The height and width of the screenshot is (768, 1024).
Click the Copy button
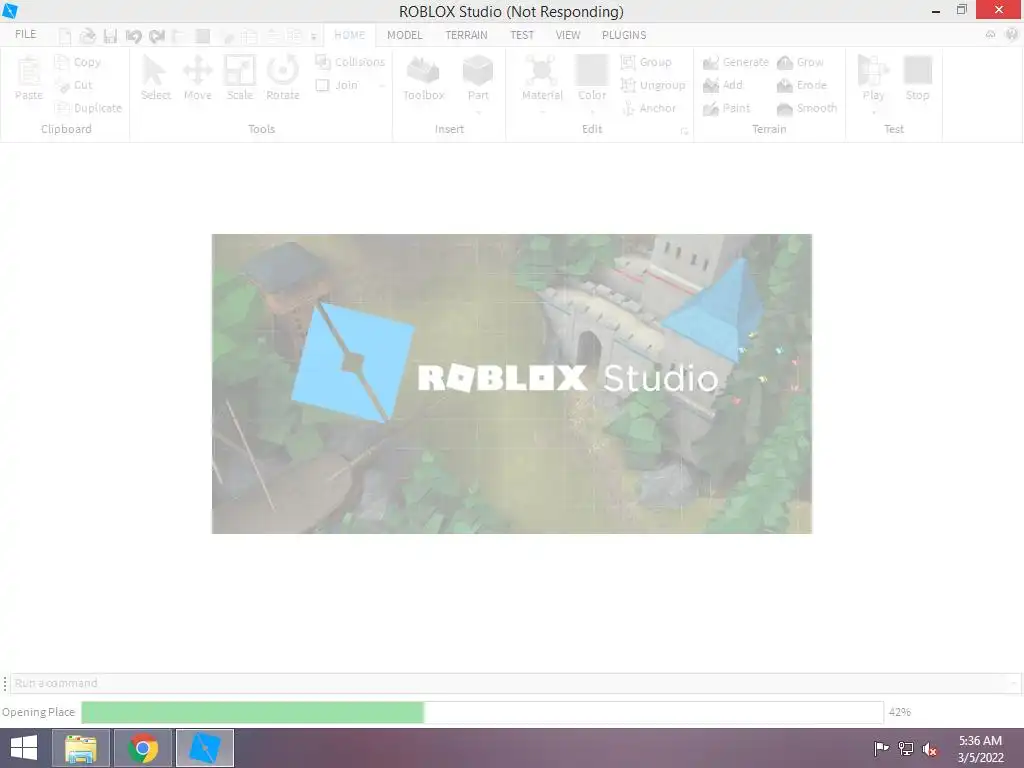pyautogui.click(x=78, y=62)
